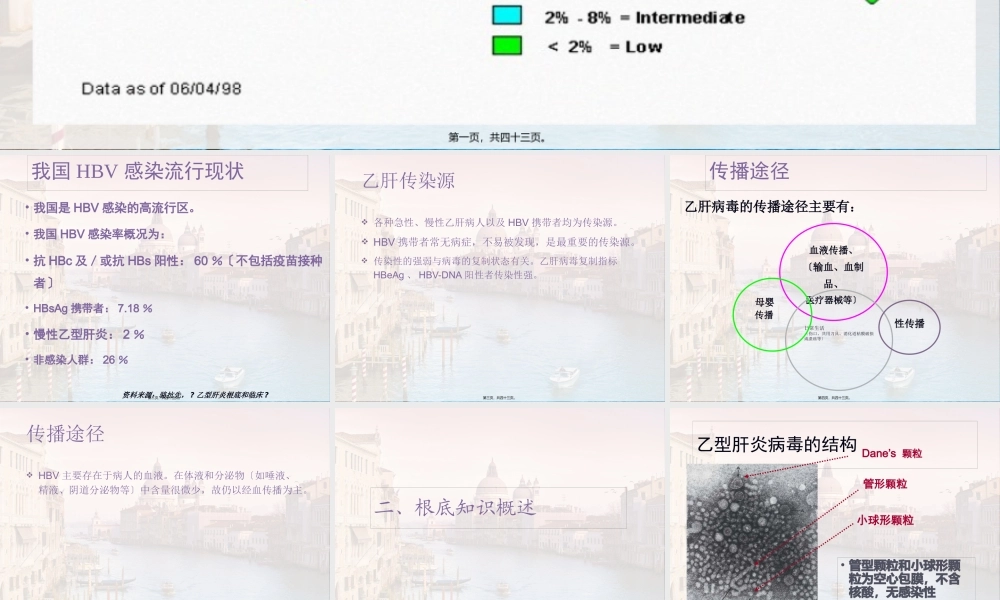Click the footer 第一页，共四十三页

click(x=497, y=137)
